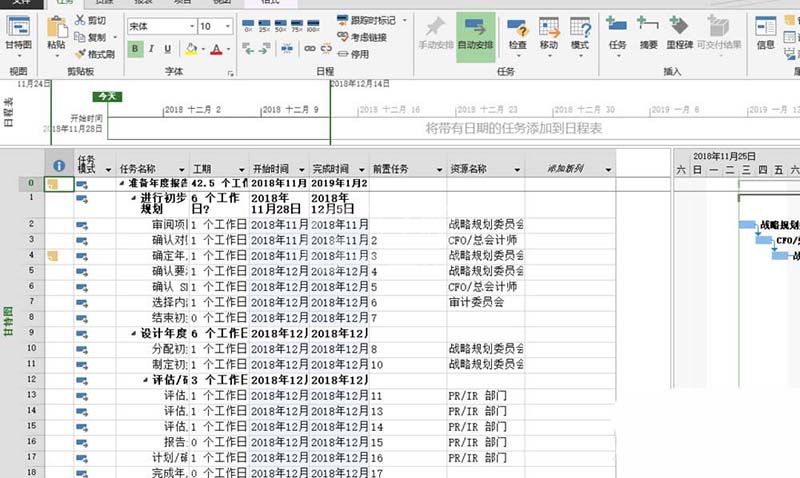Viewport: 800px width, 478px height.
Task: Open the 资源名称 column filter dropdown
Action: [x=517, y=169]
